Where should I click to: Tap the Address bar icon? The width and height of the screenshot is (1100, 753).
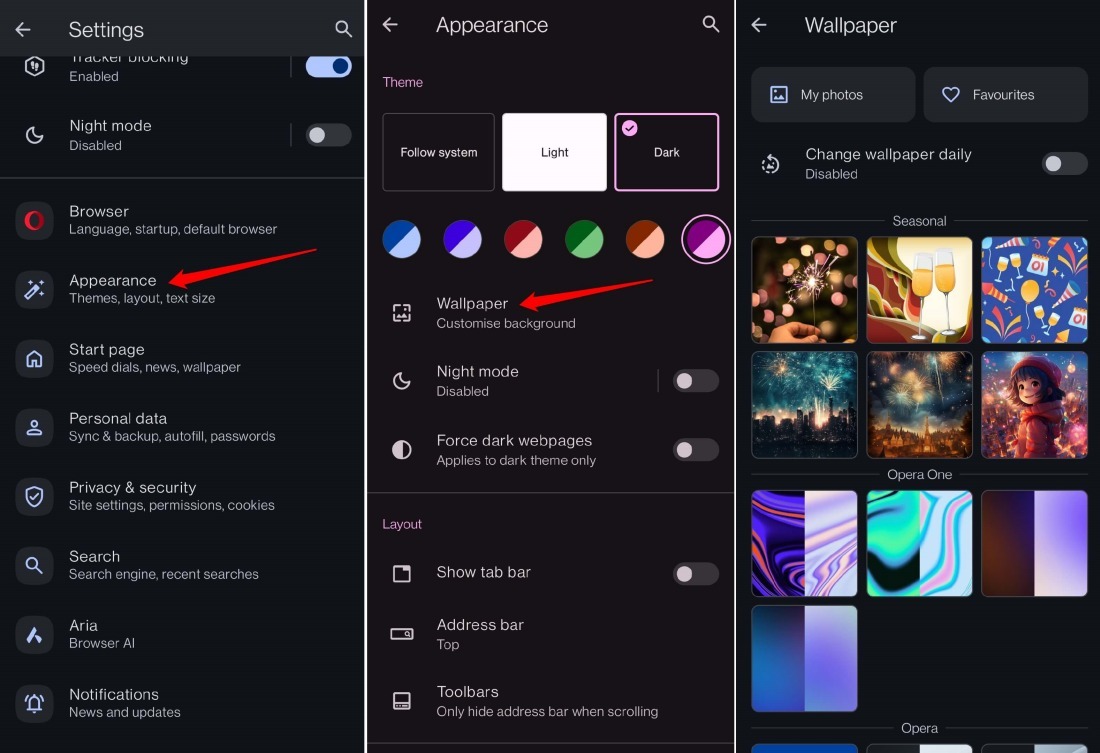[x=402, y=634]
